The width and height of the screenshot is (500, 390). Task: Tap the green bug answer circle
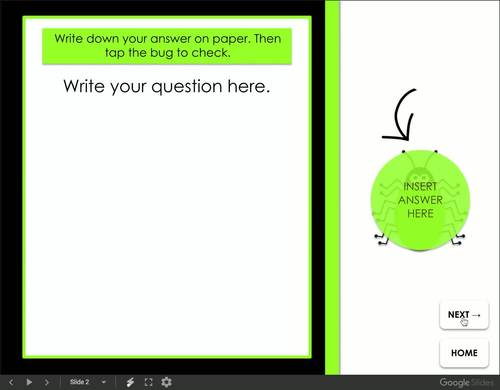coord(420,200)
